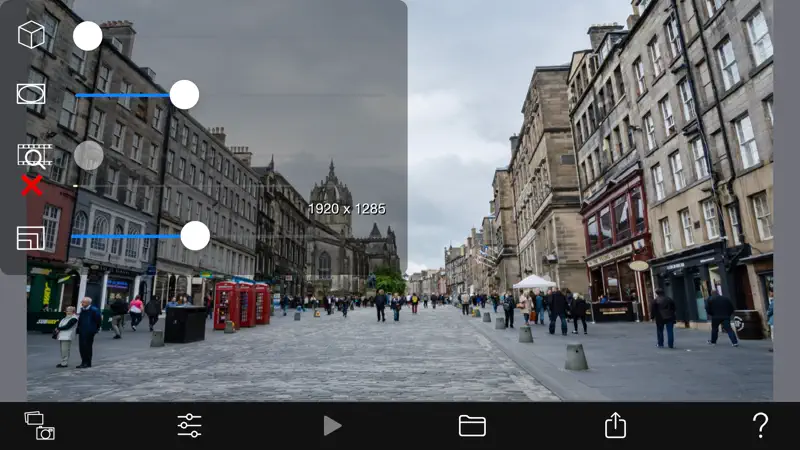Tap the film strip magnifier icon
This screenshot has width=800, height=450.
click(34, 156)
